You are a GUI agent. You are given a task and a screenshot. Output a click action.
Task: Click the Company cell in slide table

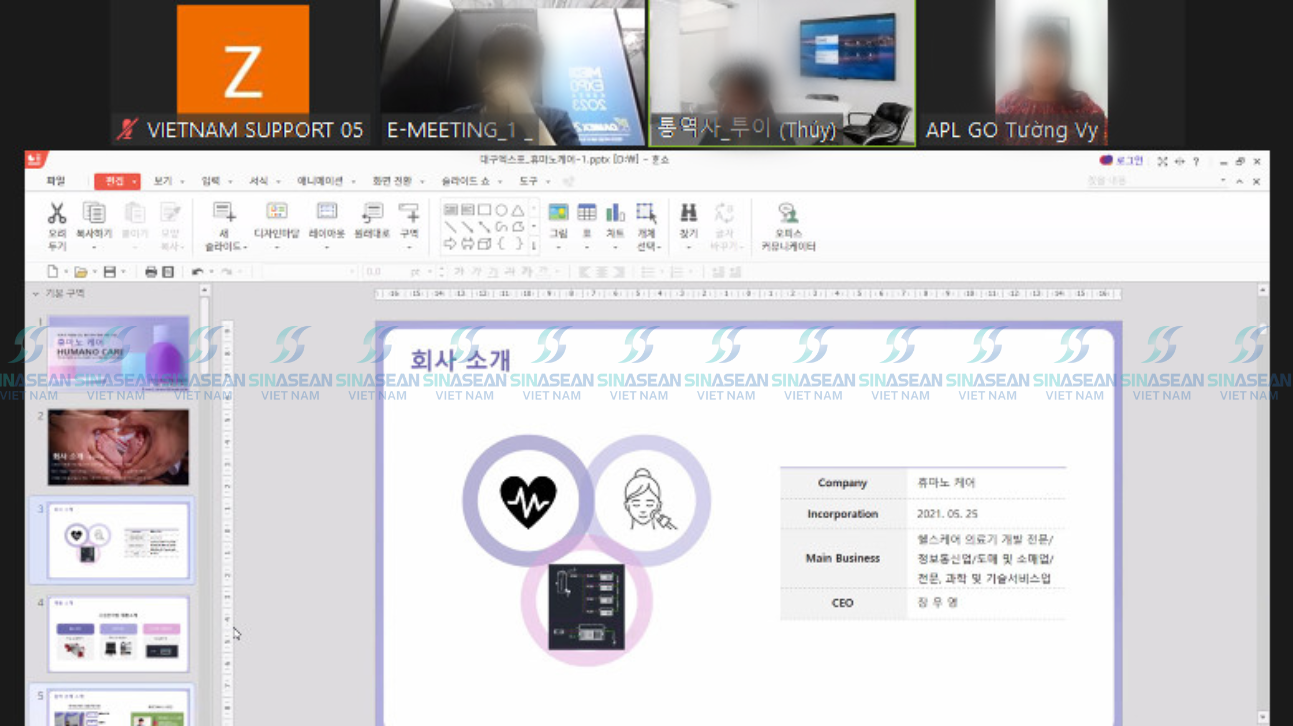[x=842, y=483]
